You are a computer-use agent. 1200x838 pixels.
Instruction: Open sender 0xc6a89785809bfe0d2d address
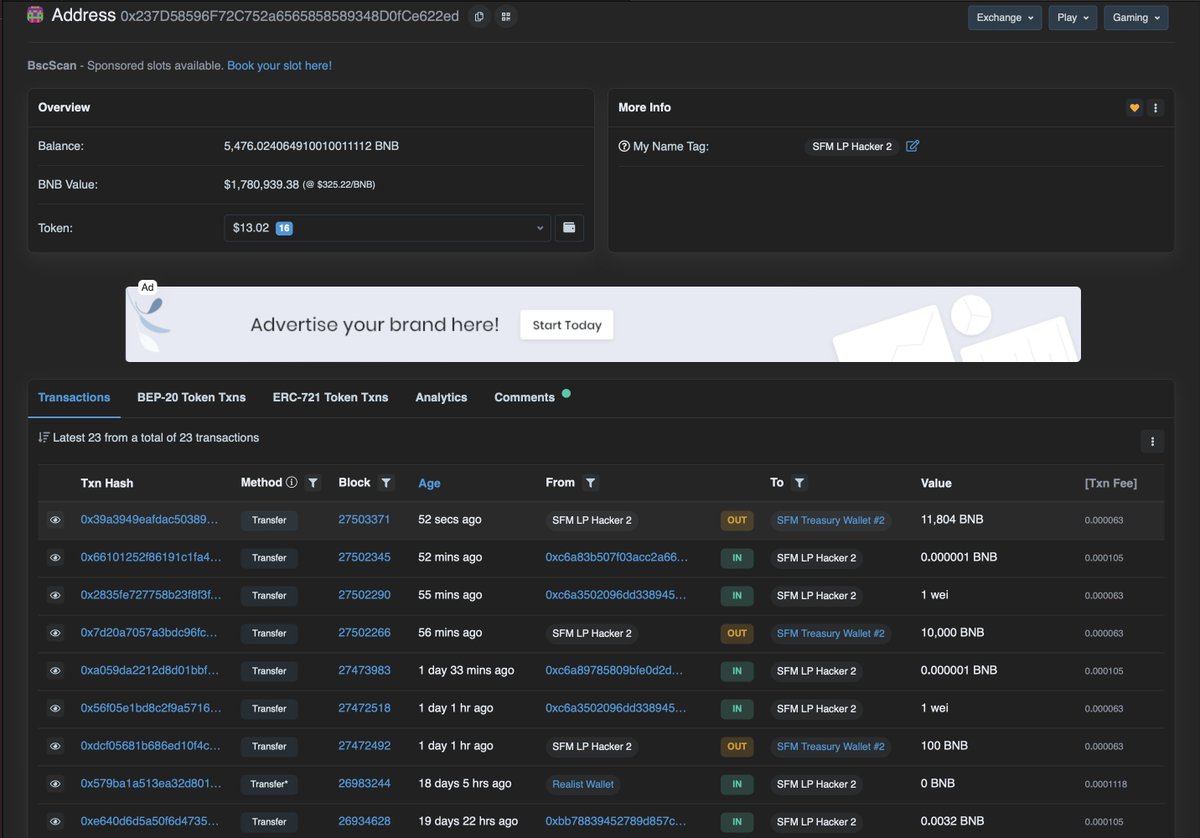[614, 670]
